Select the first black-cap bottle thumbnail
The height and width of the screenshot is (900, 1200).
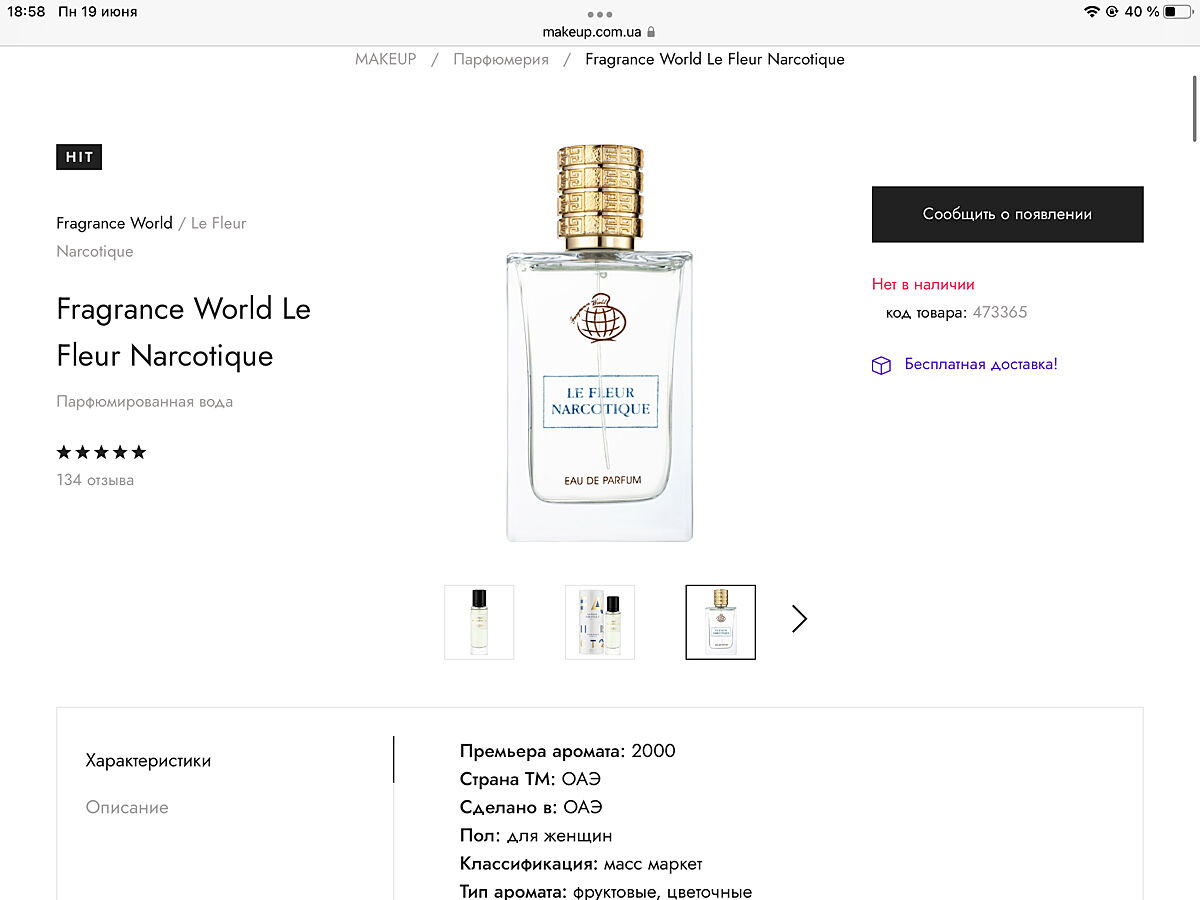[x=479, y=622]
